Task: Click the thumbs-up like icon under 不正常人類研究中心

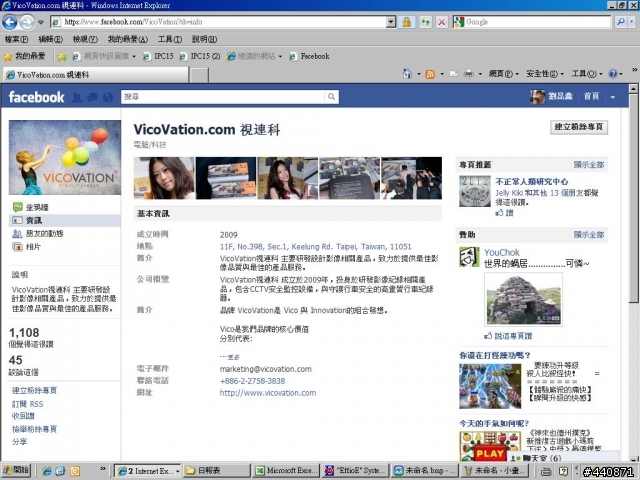Action: [x=499, y=213]
